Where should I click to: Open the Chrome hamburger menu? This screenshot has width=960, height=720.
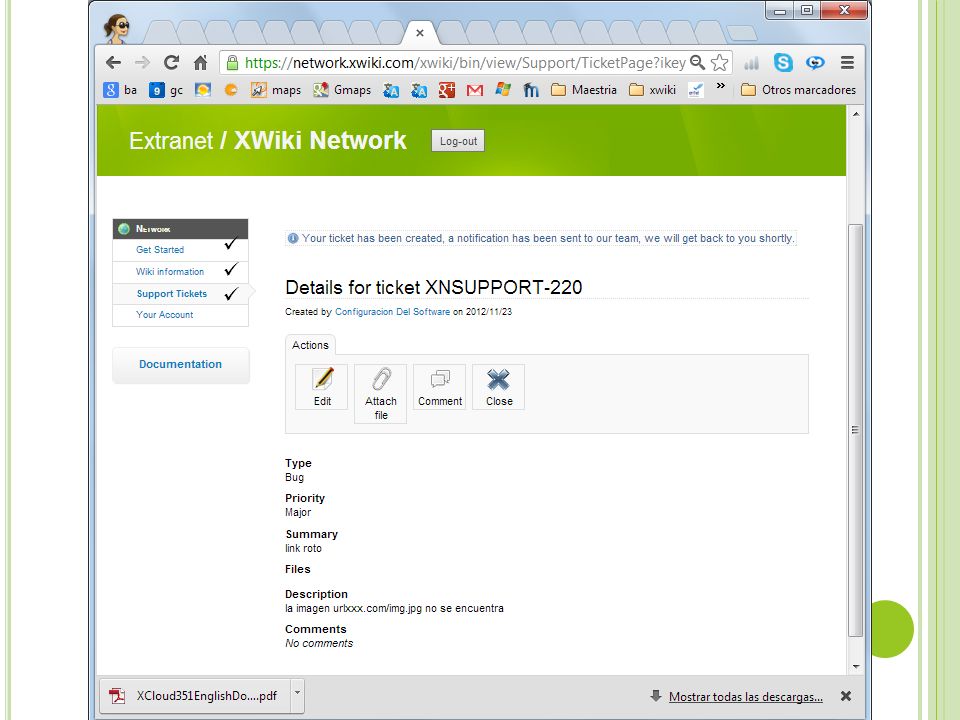point(847,62)
